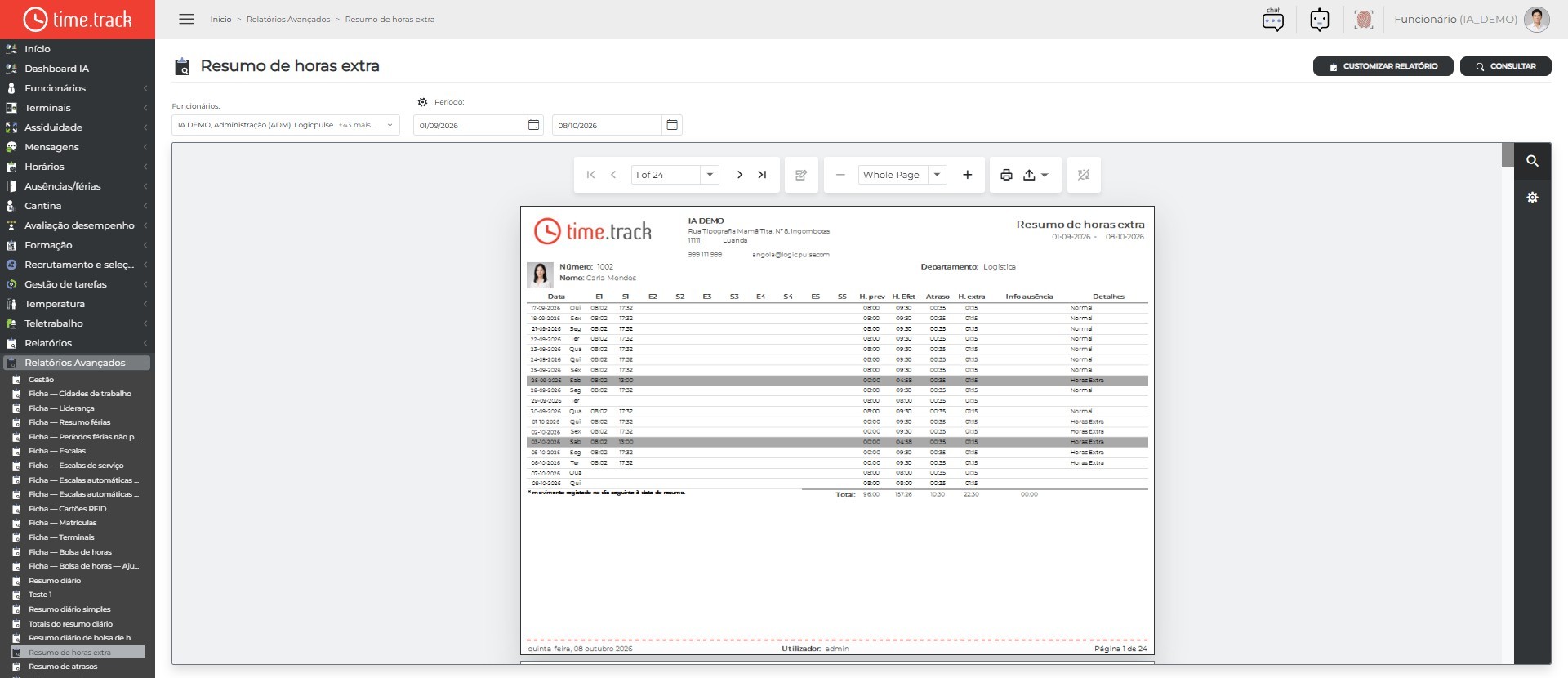Open the calendar for end date 08/10/2026
The image size is (1568, 678).
pos(672,125)
